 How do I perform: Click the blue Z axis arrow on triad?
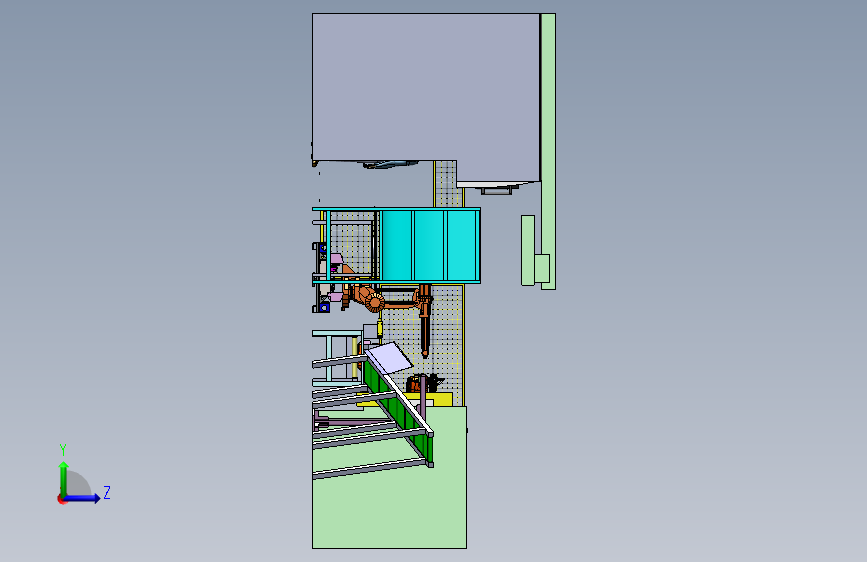coord(83,498)
